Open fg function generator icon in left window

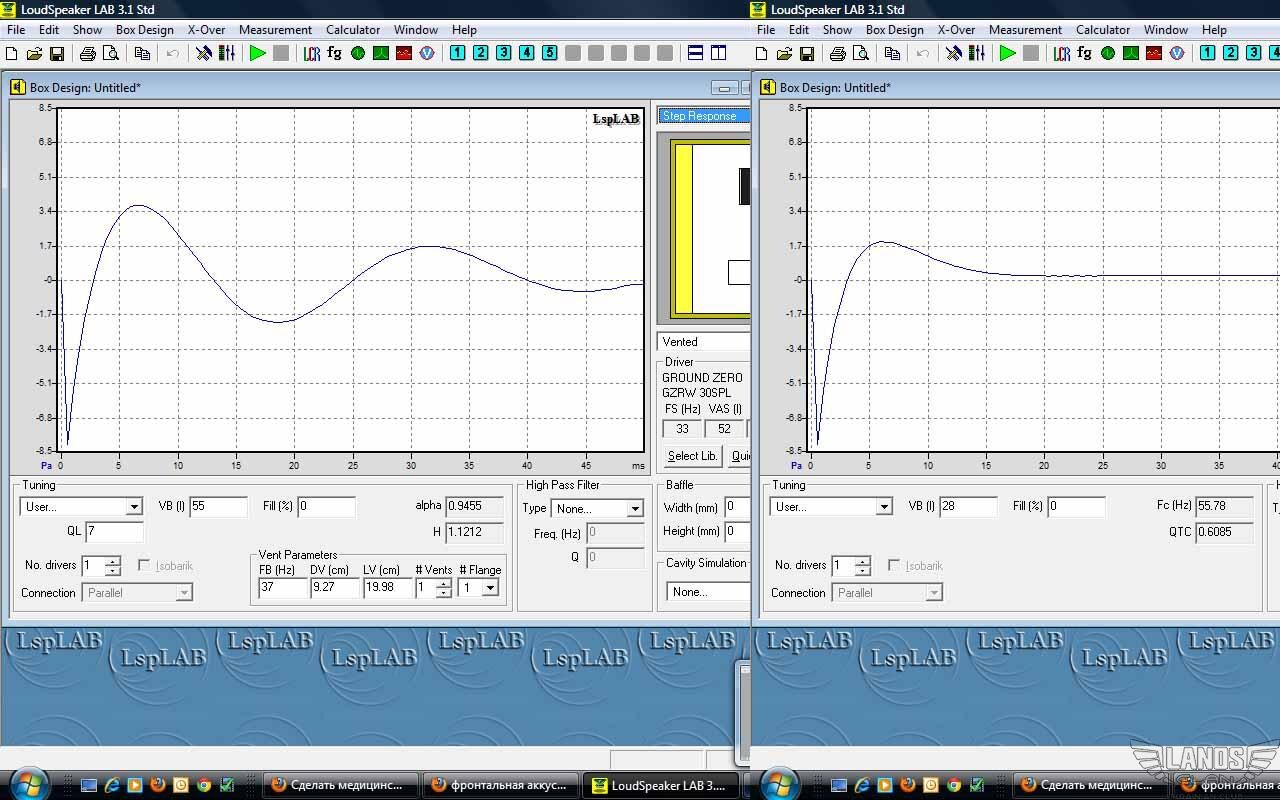(334, 53)
